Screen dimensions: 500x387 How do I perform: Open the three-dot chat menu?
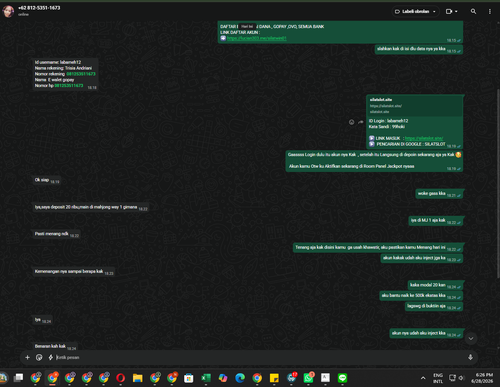click(x=490, y=11)
